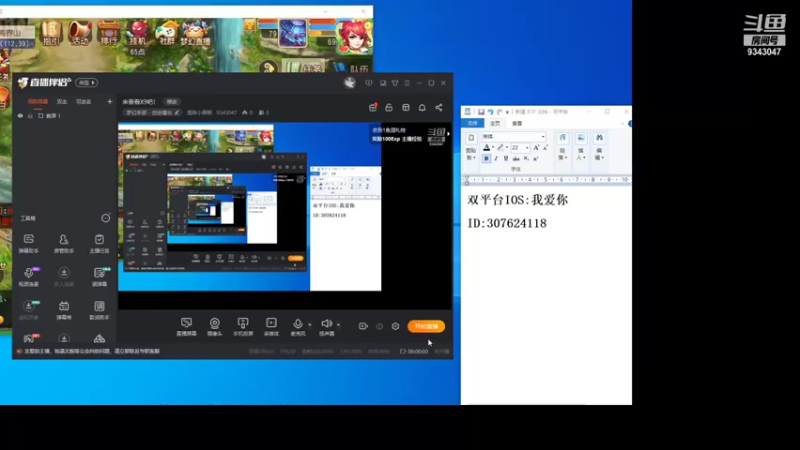Image resolution: width=800 pixels, height=450 pixels.
Task: Redo action in WordPad quick access
Action: [499, 112]
